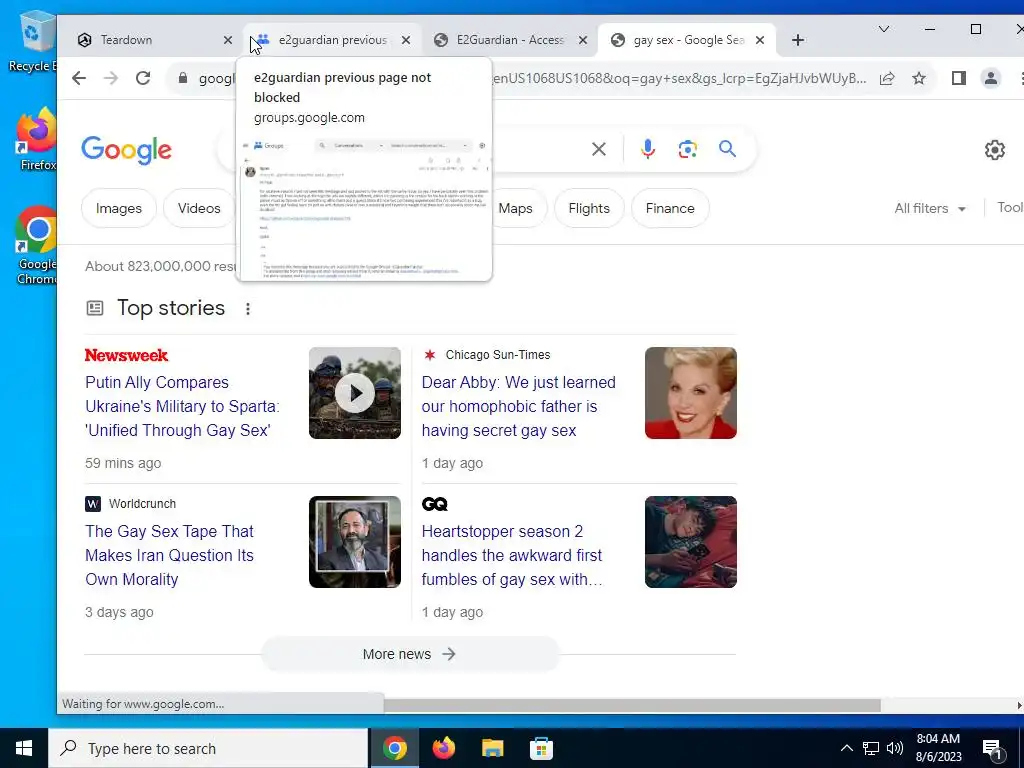Open the GQ Heartstopper season 2 story

click(x=512, y=555)
